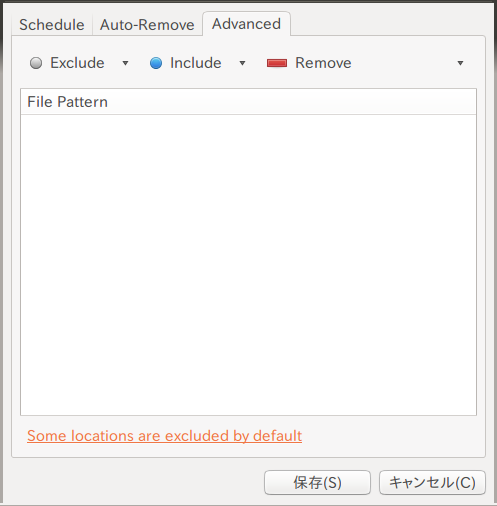Expand the Exclude dropdown arrow
This screenshot has height=506, width=497.
point(125,63)
